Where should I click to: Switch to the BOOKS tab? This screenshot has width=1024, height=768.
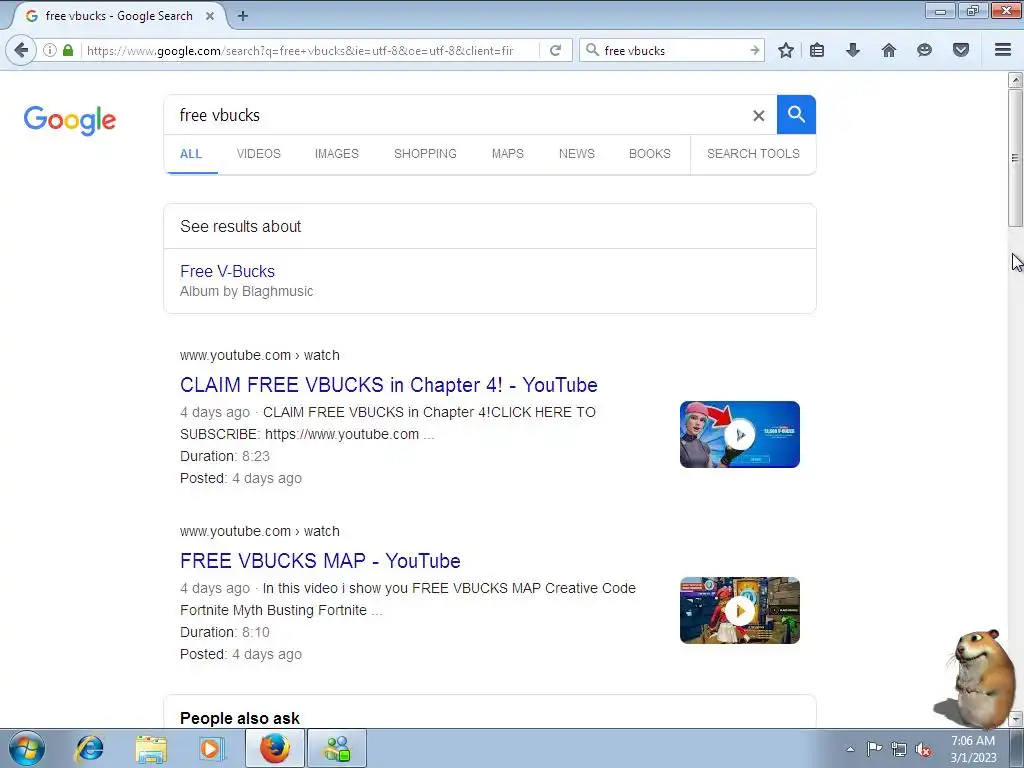point(650,154)
